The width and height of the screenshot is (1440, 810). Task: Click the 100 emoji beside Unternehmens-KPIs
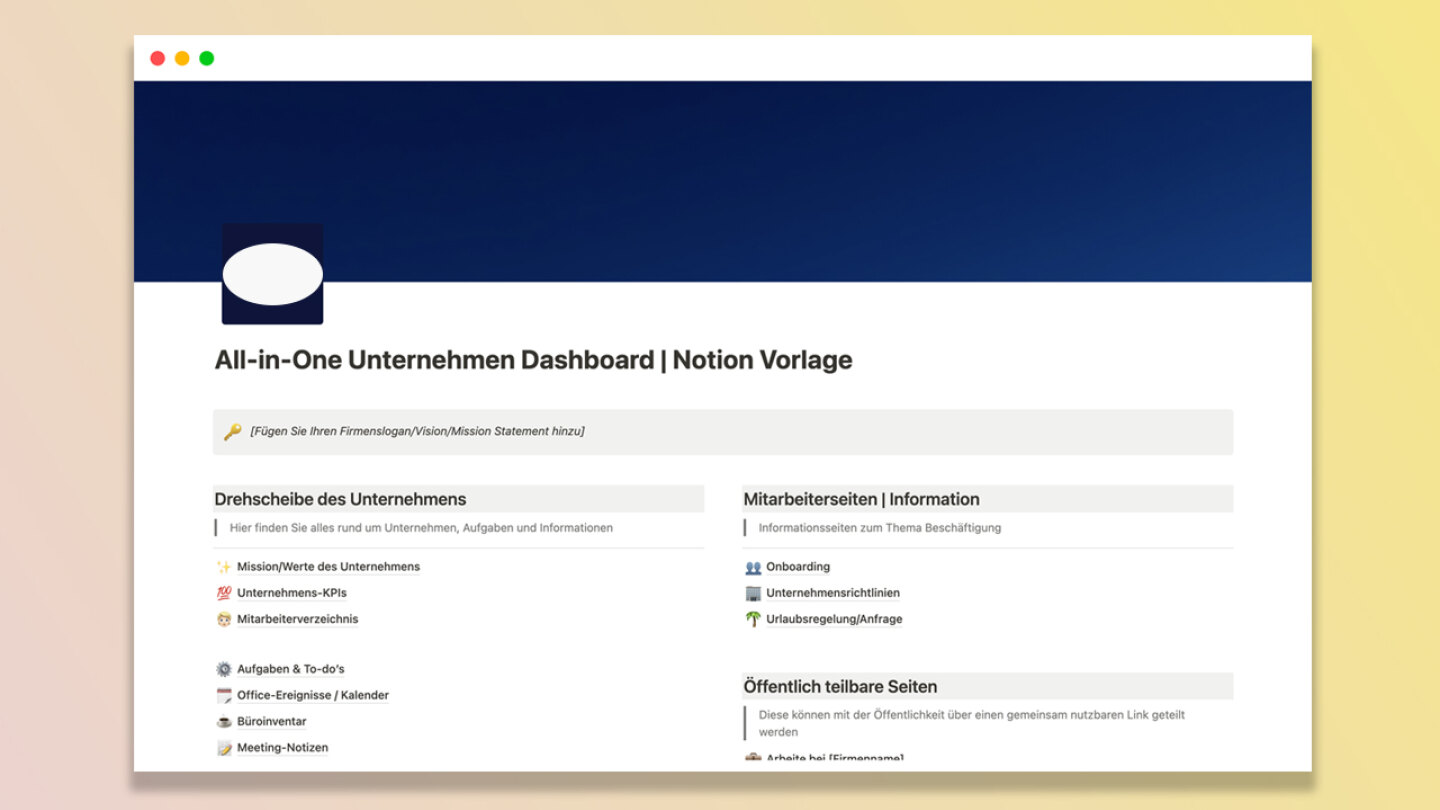pyautogui.click(x=224, y=593)
